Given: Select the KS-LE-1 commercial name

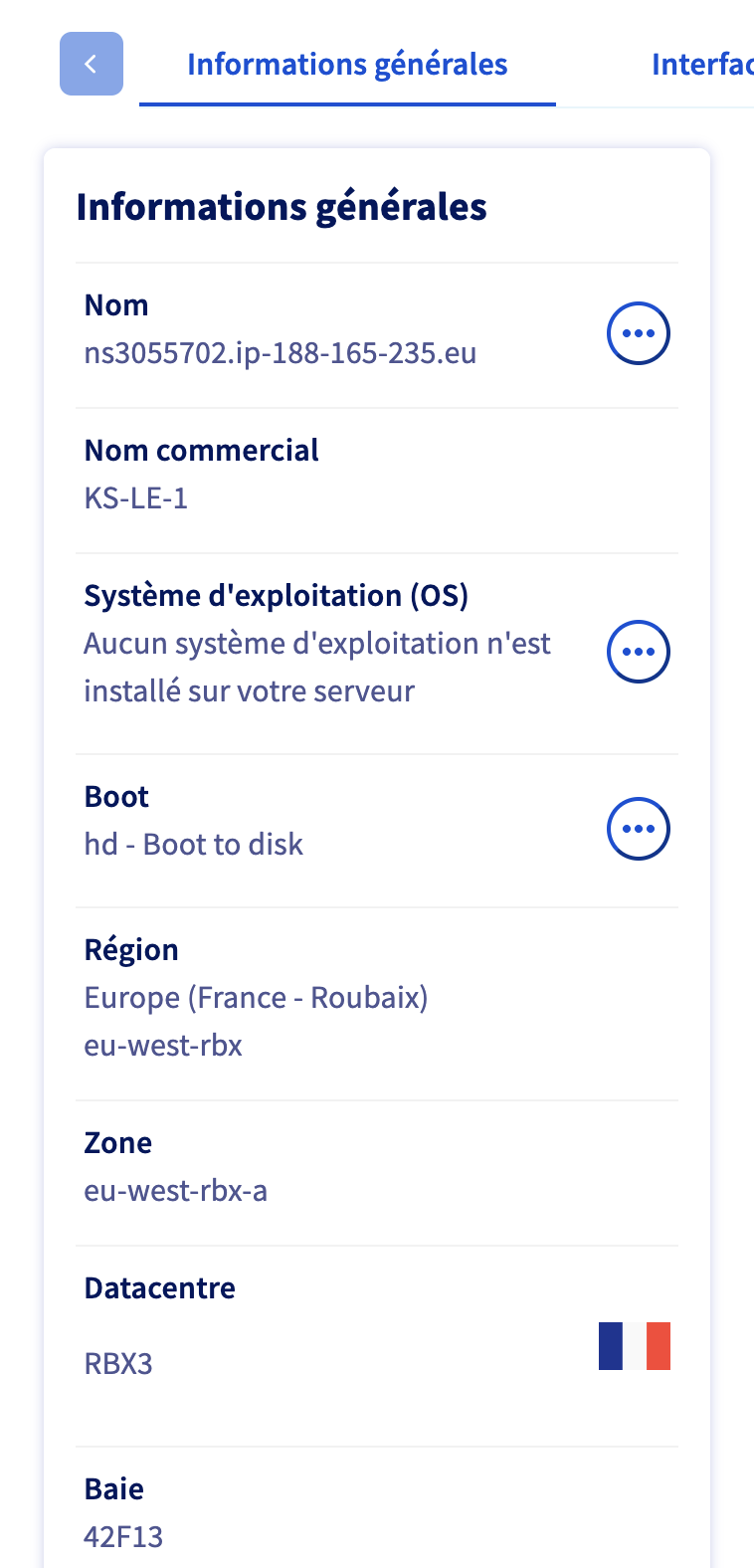Looking at the screenshot, I should point(136,497).
